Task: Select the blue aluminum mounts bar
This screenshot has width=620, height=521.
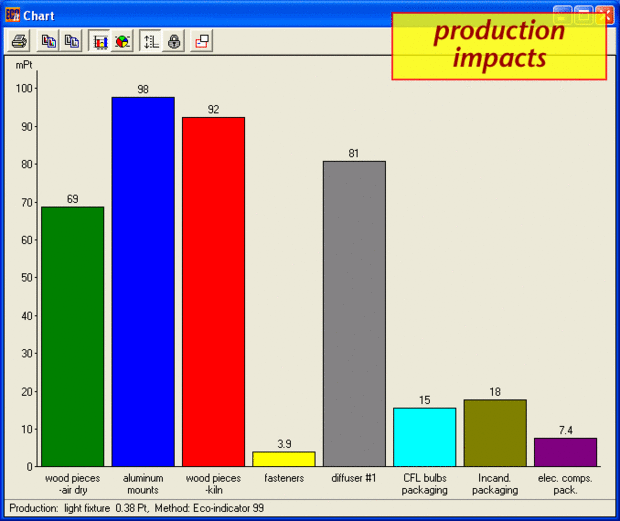Action: (x=143, y=282)
